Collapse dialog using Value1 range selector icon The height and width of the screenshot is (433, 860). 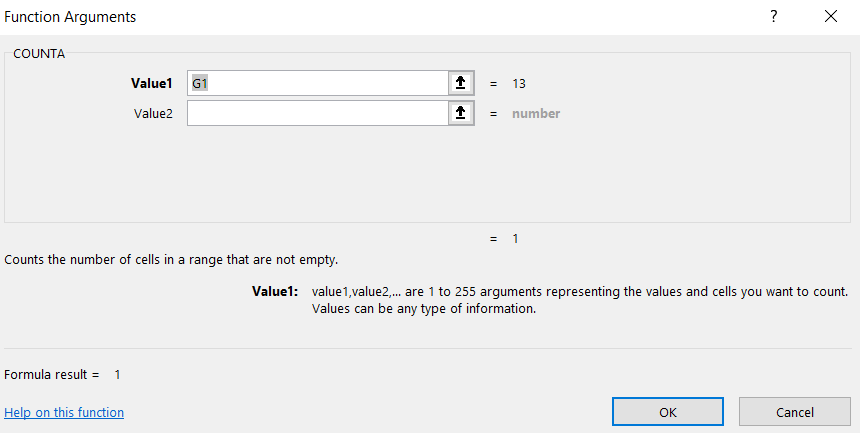461,83
